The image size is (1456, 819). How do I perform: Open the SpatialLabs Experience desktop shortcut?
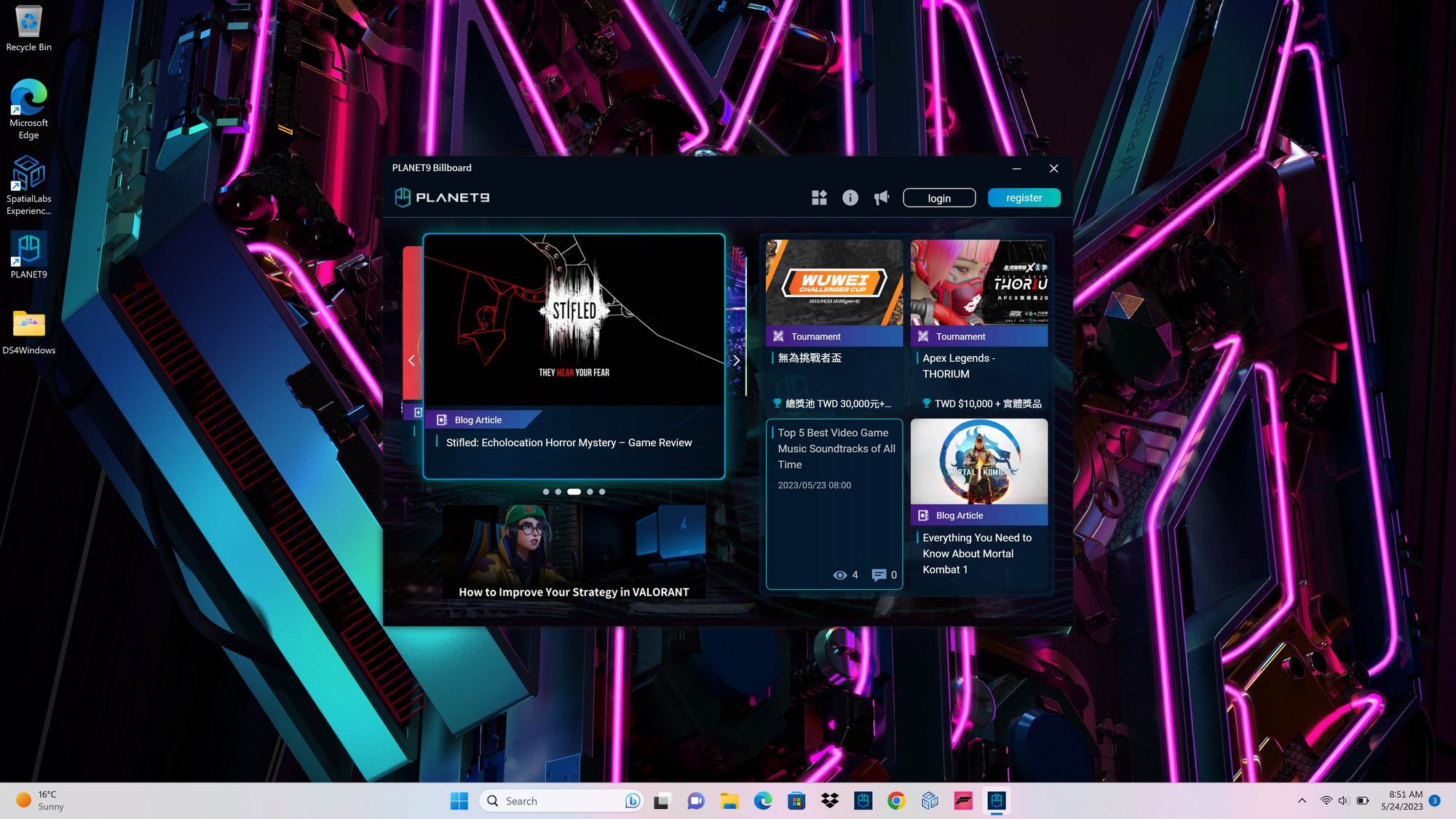click(28, 185)
